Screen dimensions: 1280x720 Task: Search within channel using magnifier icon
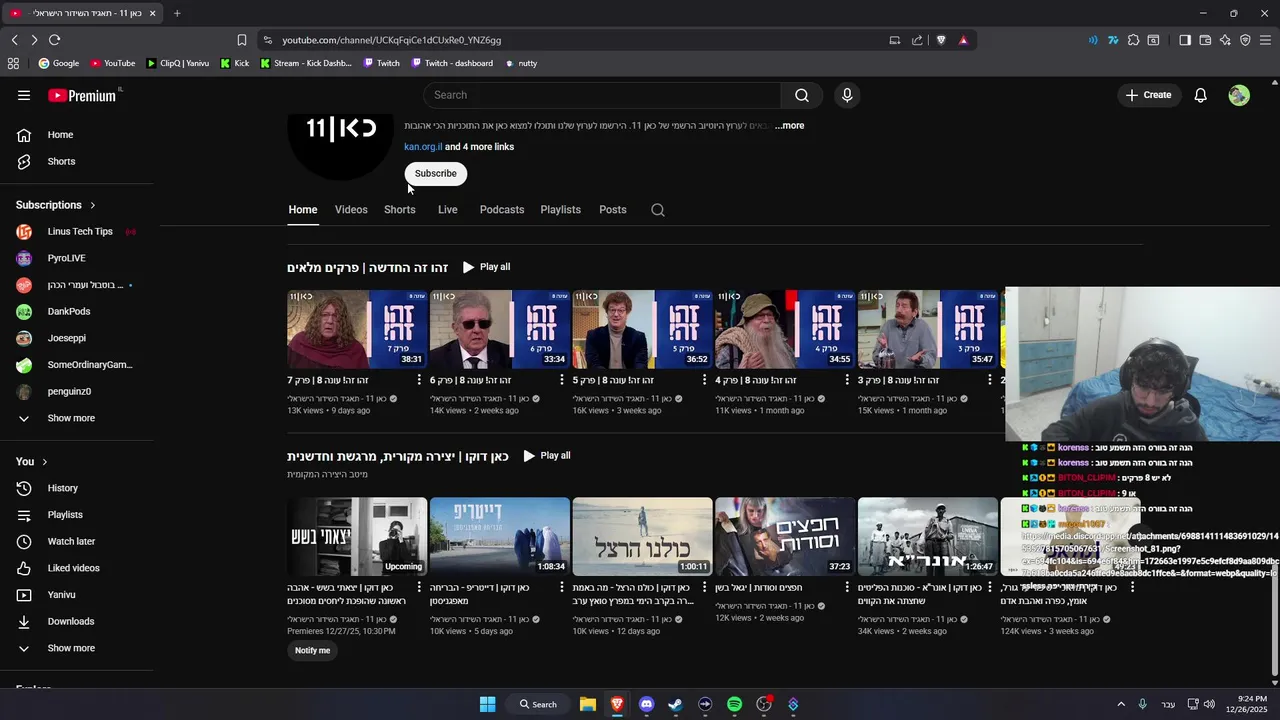pyautogui.click(x=658, y=210)
